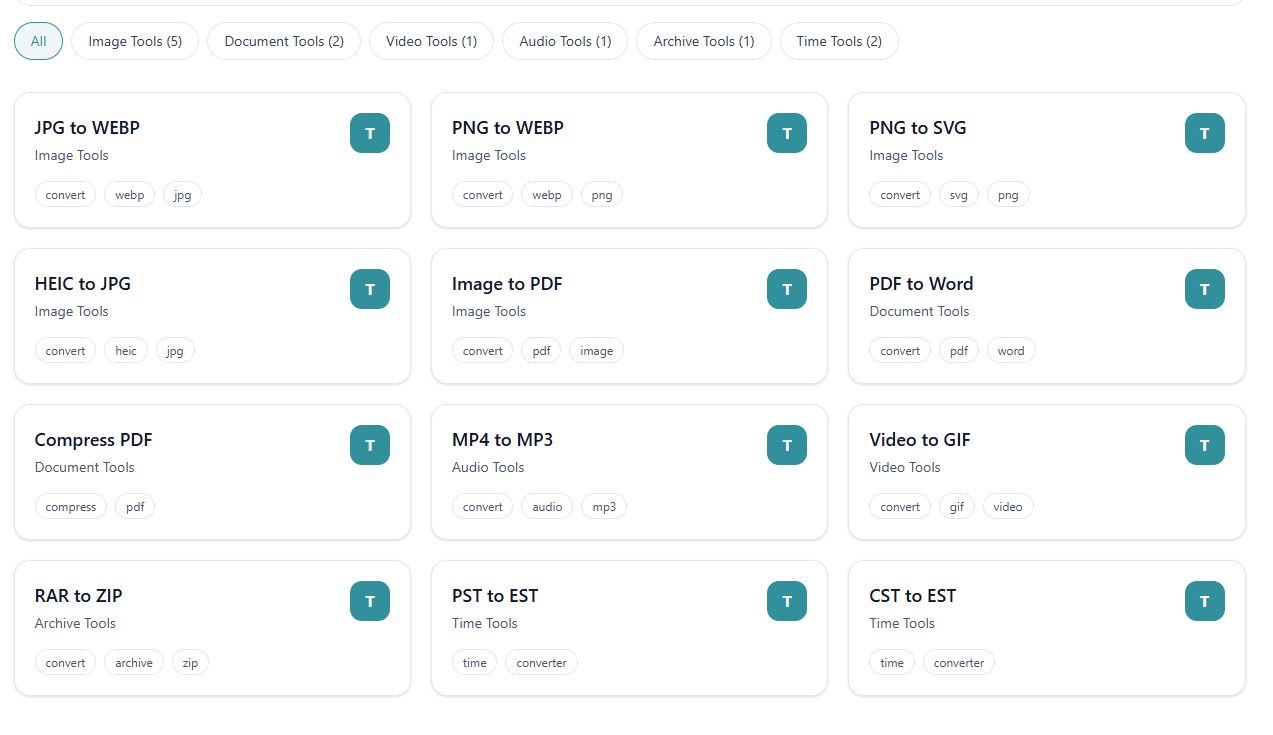
Task: Click the T icon on JPG to WEBP card
Action: click(369, 132)
